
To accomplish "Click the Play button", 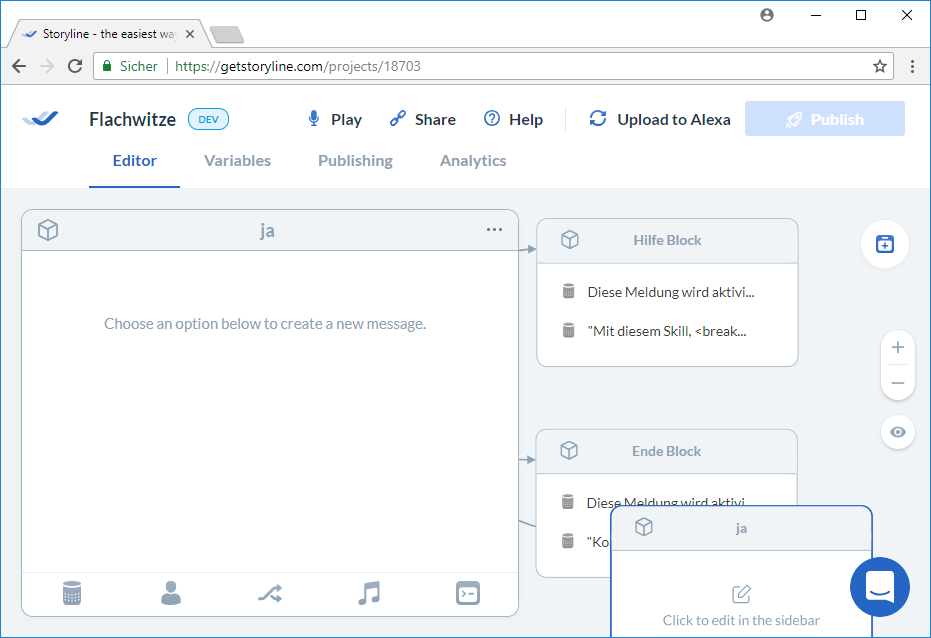I will coord(334,119).
